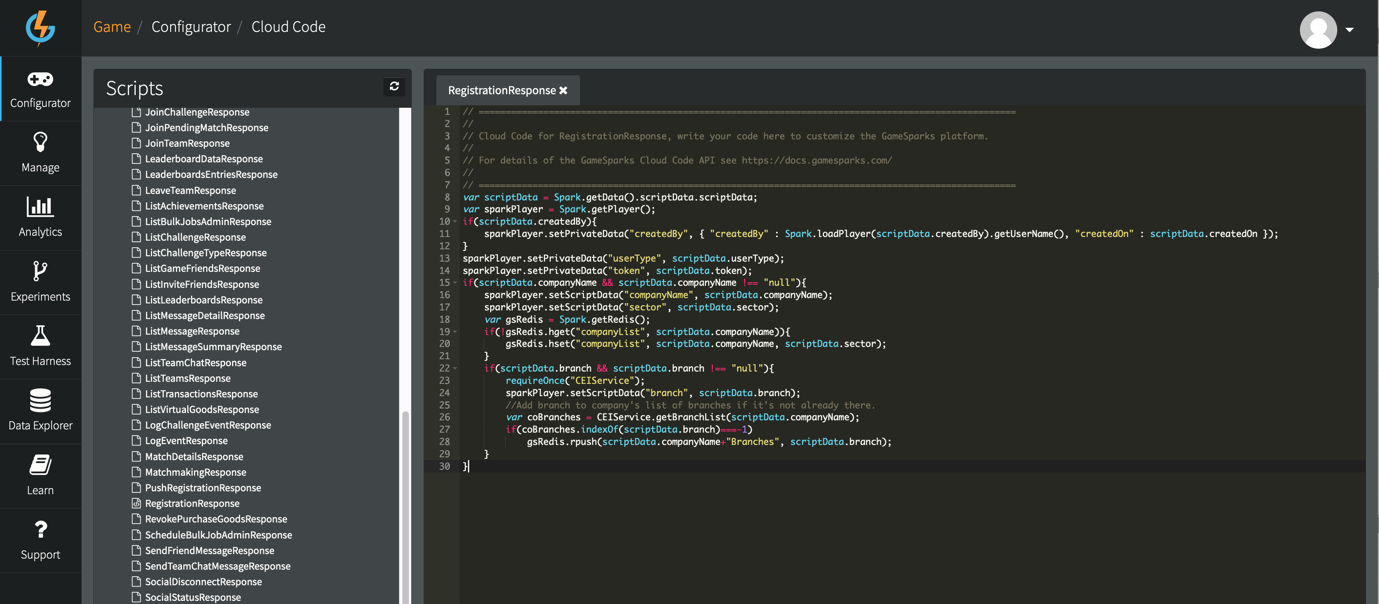The width and height of the screenshot is (1379, 604).
Task: Open LeaveTeamResponse script
Action: pos(190,190)
